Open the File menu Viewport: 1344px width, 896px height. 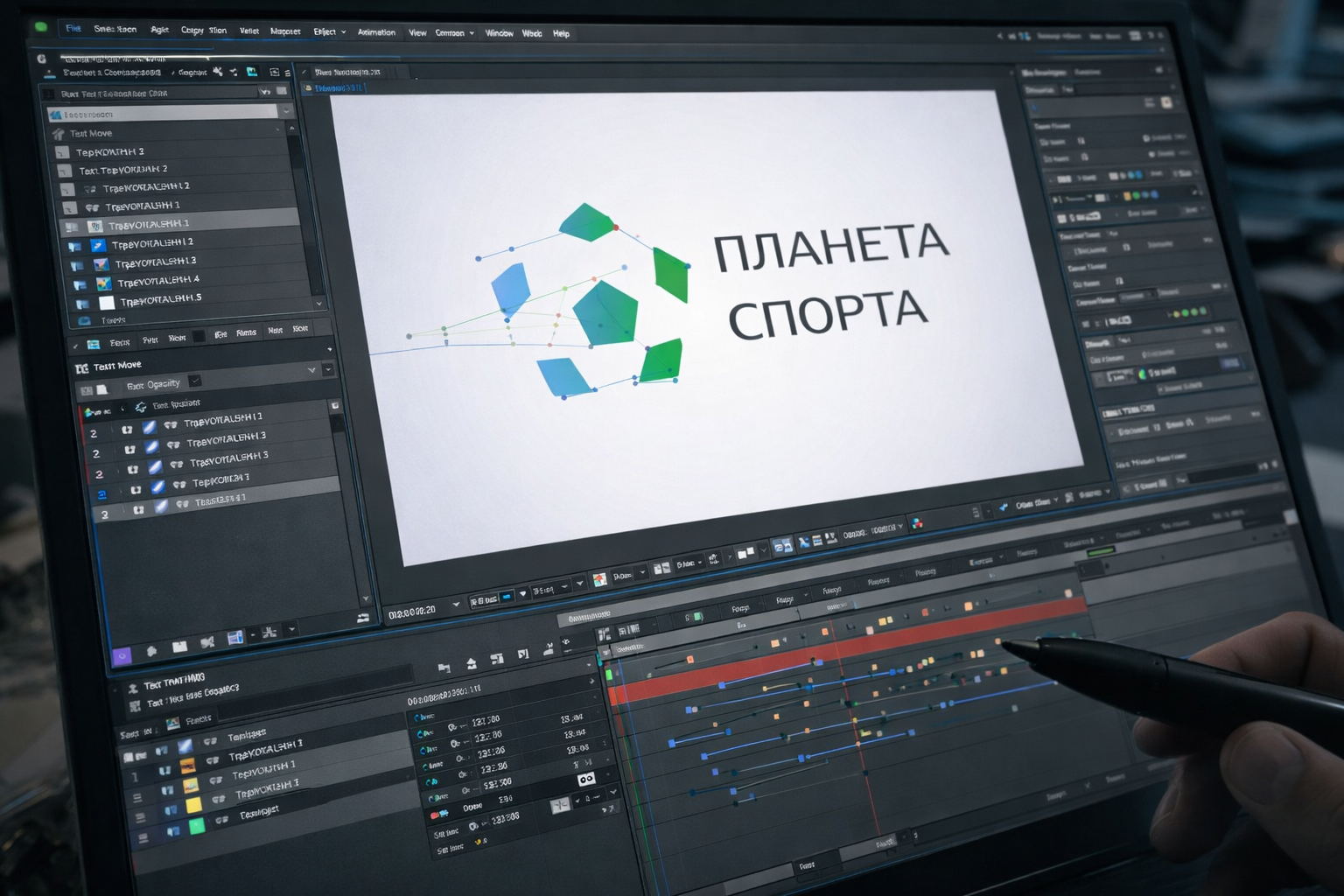point(73,29)
